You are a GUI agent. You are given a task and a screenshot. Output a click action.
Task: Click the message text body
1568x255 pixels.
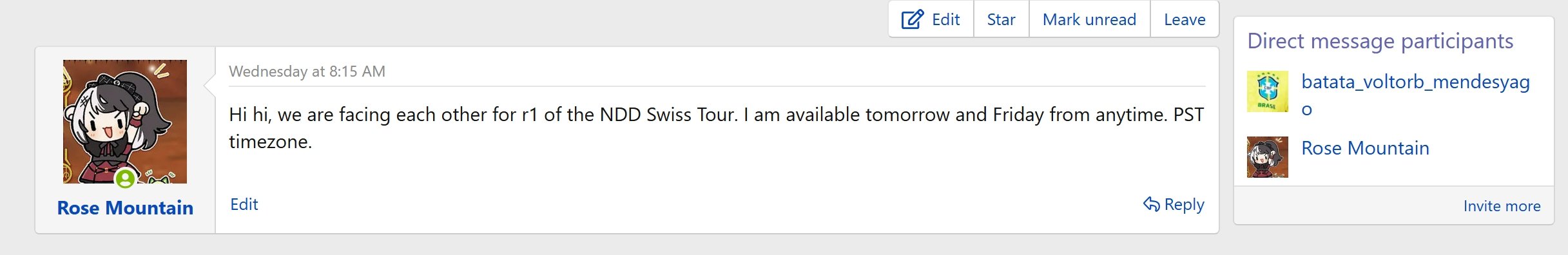coord(716,127)
